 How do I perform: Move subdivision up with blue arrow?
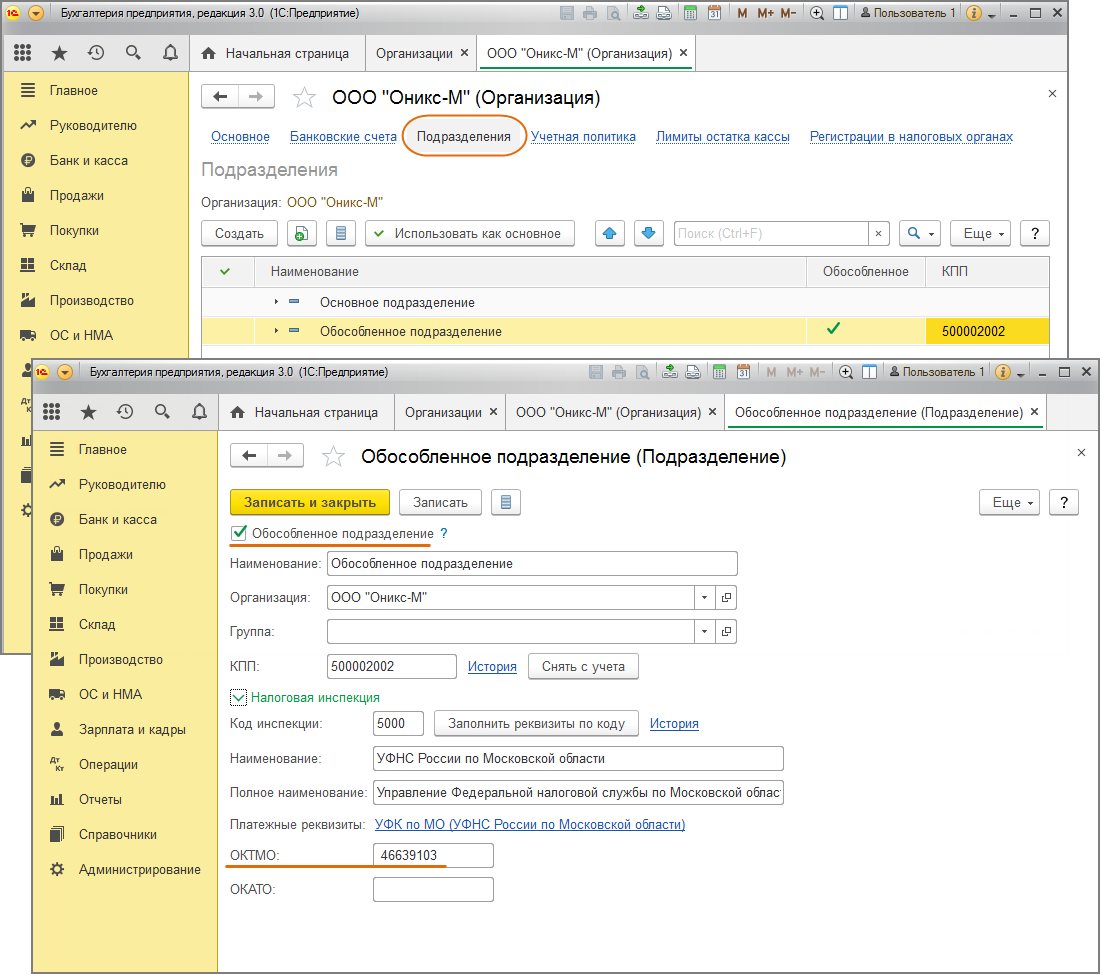tap(610, 234)
